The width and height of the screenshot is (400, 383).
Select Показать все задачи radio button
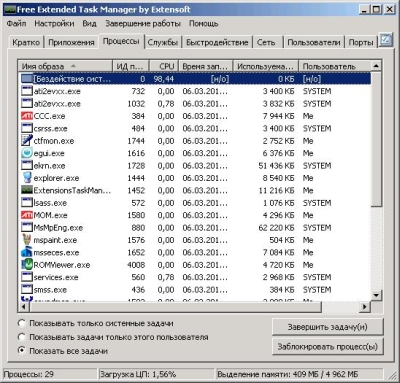22,351
